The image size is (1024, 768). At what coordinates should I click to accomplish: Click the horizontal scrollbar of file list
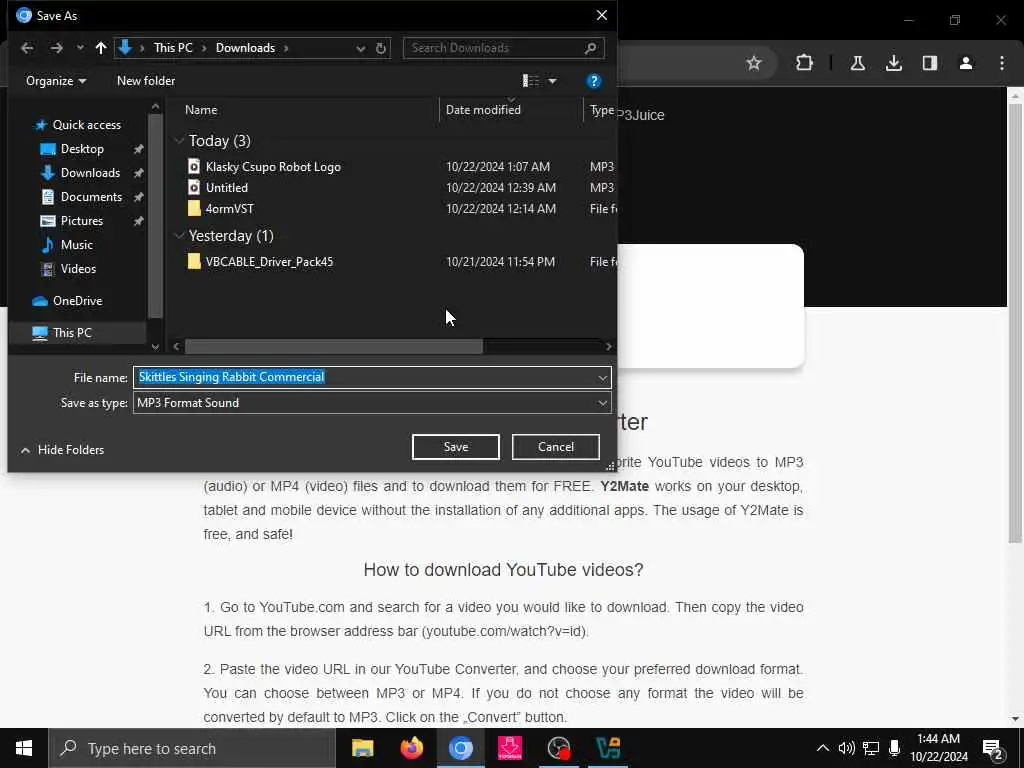(334, 346)
